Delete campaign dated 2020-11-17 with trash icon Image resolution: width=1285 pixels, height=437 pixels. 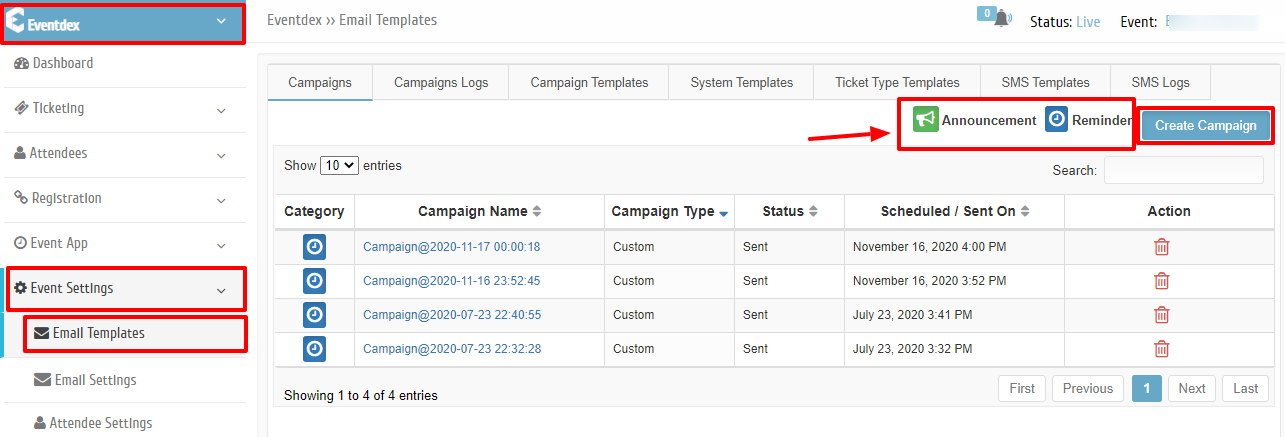1161,247
